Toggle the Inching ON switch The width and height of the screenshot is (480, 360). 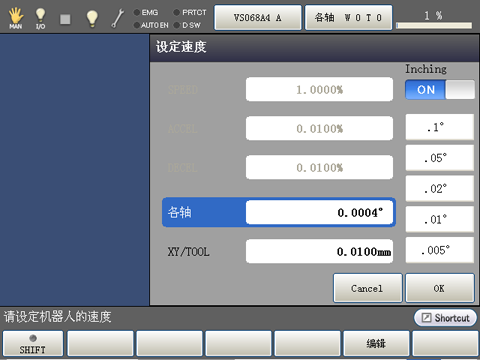[440, 89]
